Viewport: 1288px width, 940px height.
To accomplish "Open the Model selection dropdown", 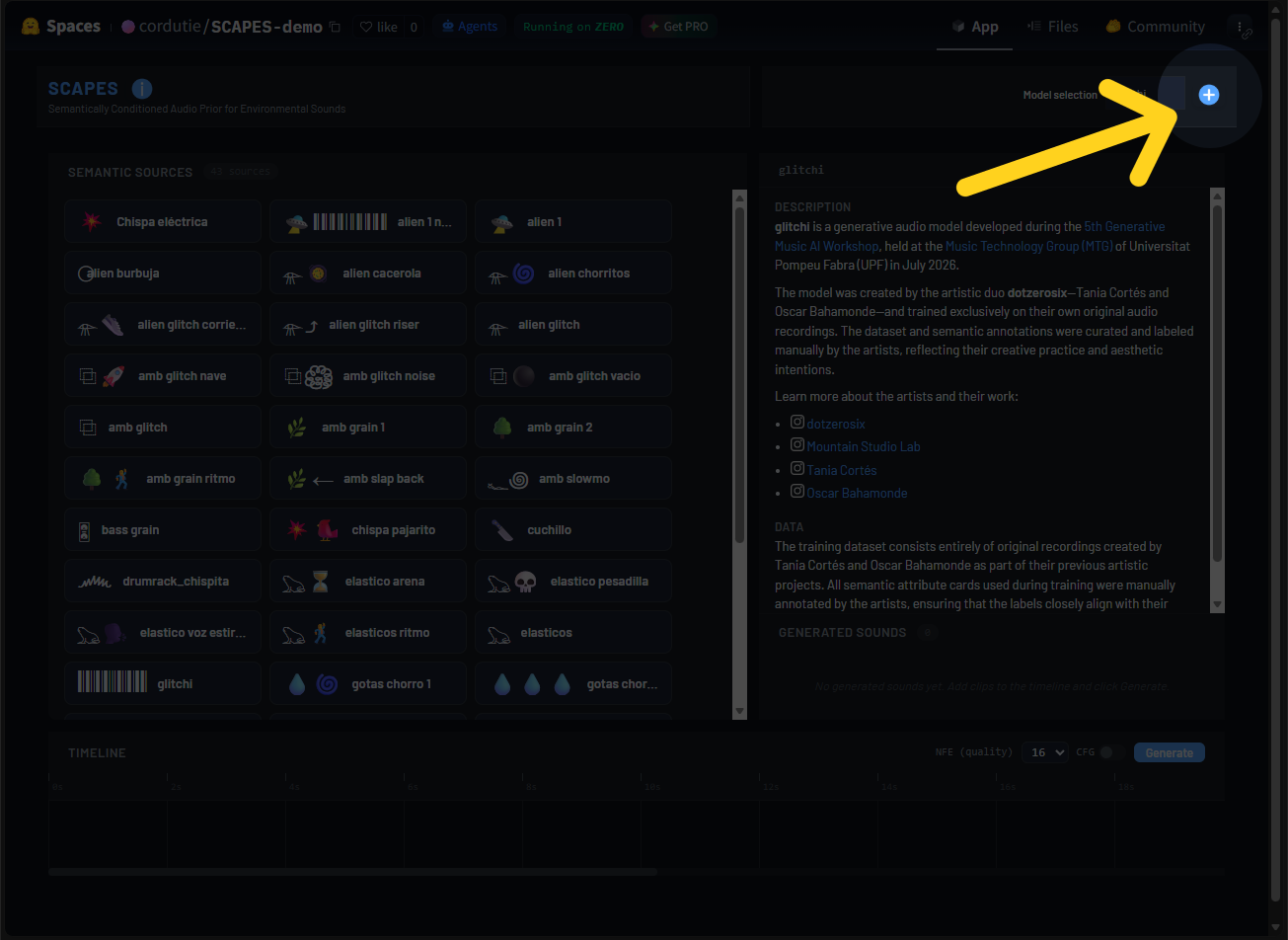I will pyautogui.click(x=1144, y=95).
